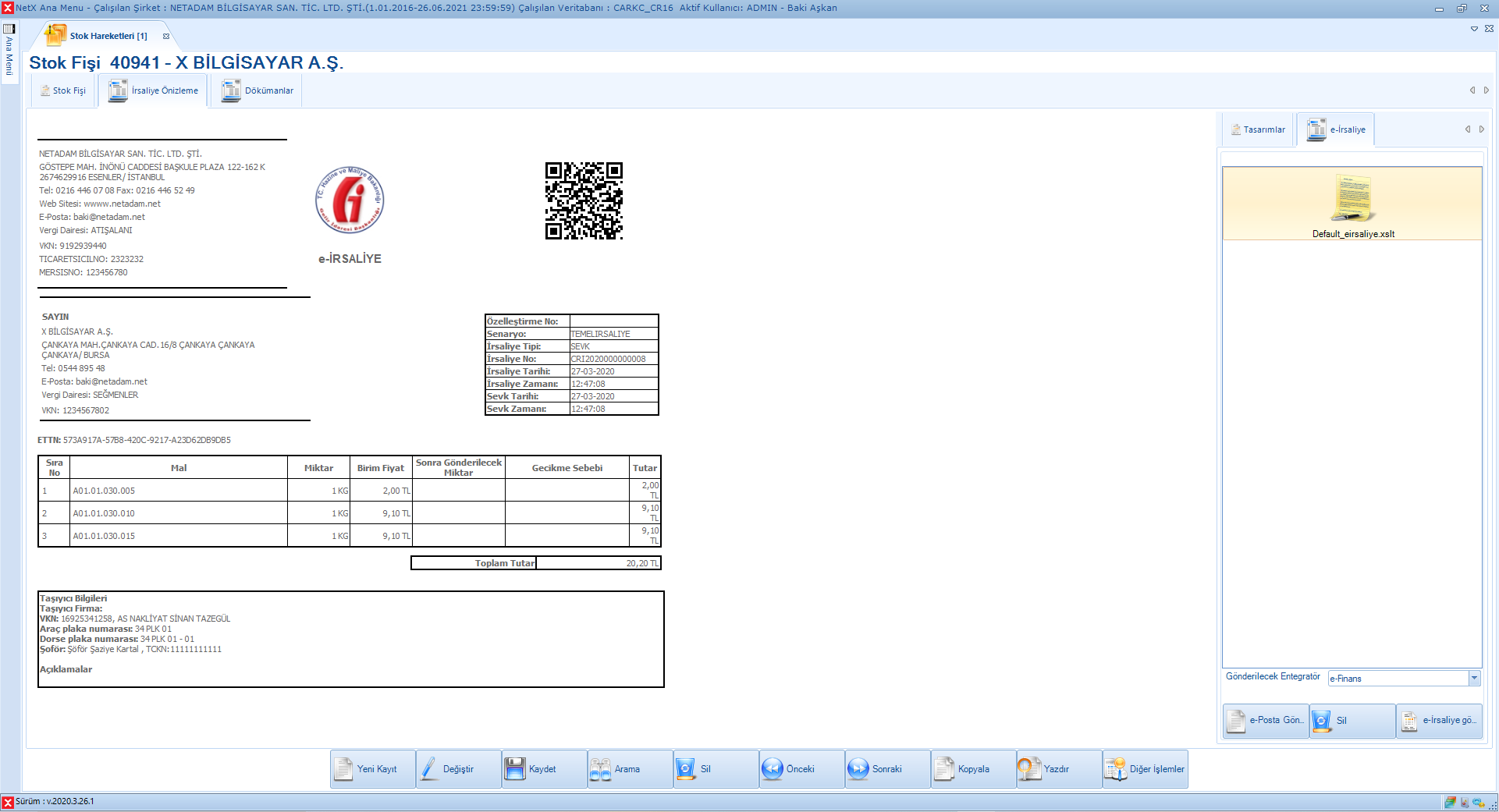Open search with the Arama button
Screen dimensions: 1499x812
point(630,769)
